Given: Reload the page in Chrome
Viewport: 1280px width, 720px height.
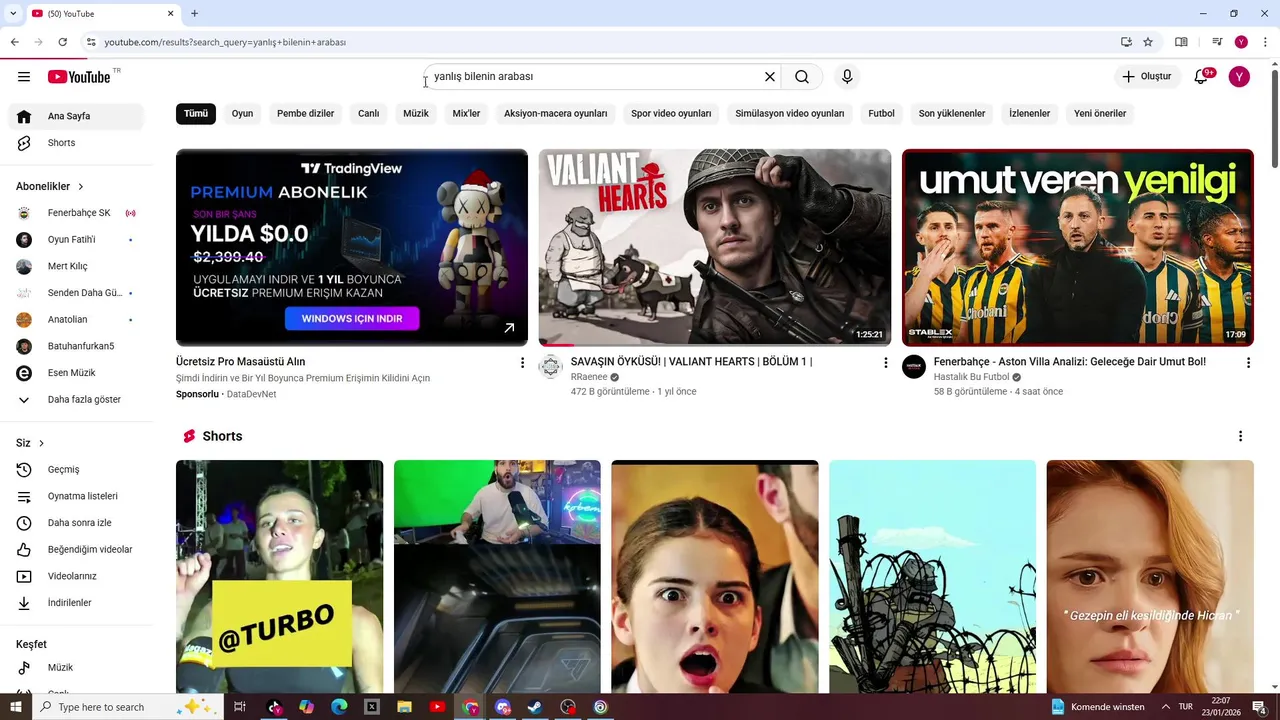Looking at the screenshot, I should pos(62,42).
